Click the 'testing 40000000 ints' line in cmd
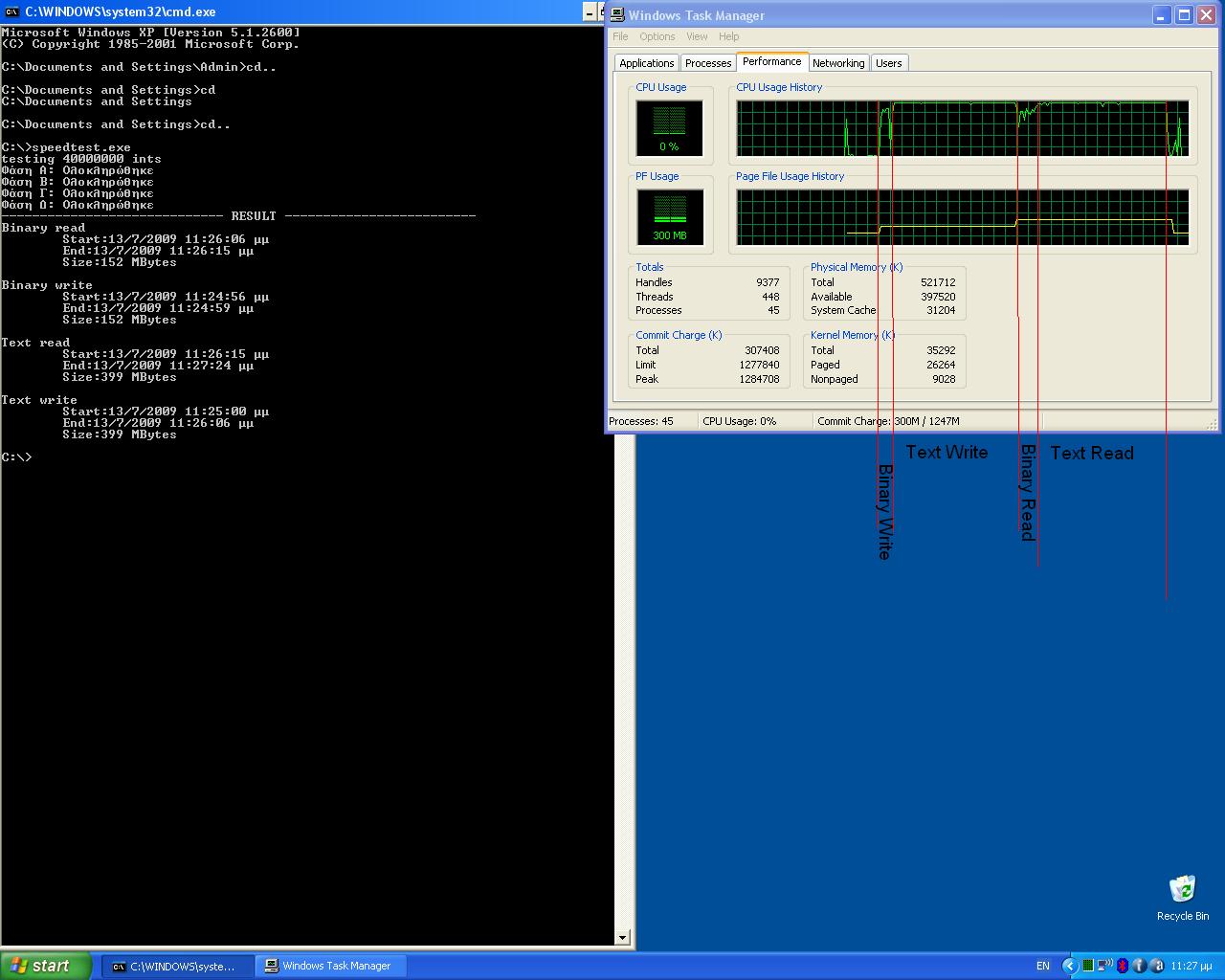 [x=81, y=159]
